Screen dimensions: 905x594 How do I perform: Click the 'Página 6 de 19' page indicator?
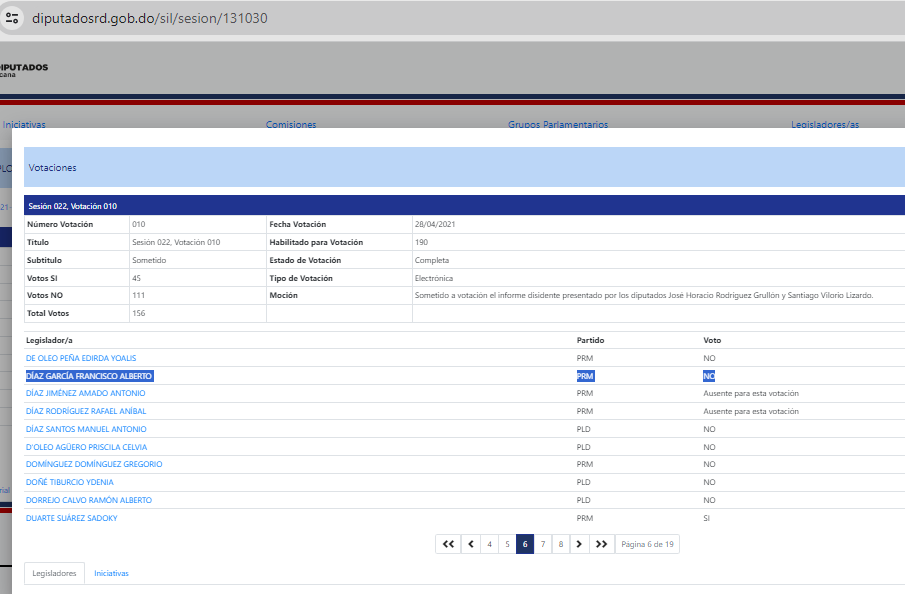tap(647, 544)
